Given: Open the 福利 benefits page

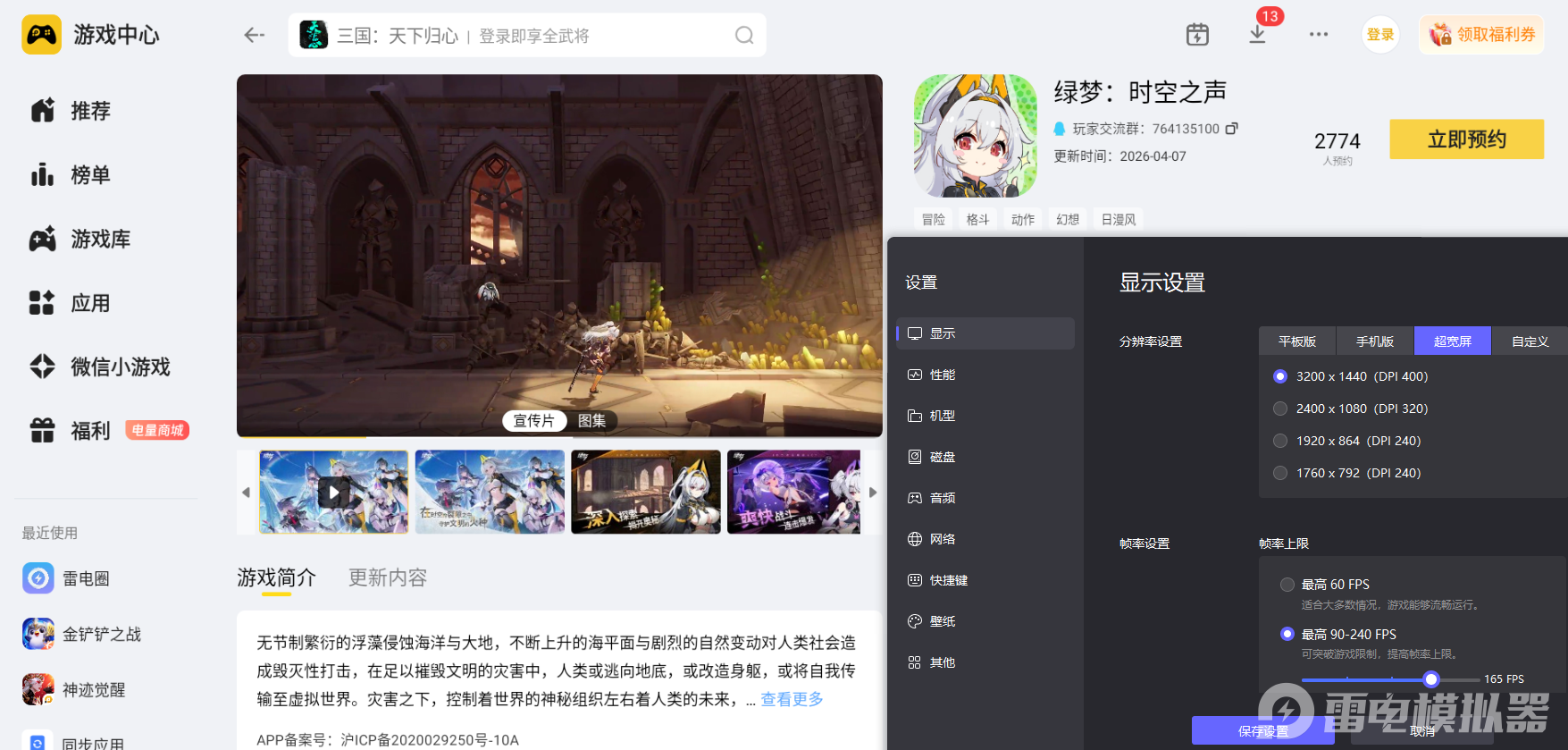Looking at the screenshot, I should tap(71, 431).
